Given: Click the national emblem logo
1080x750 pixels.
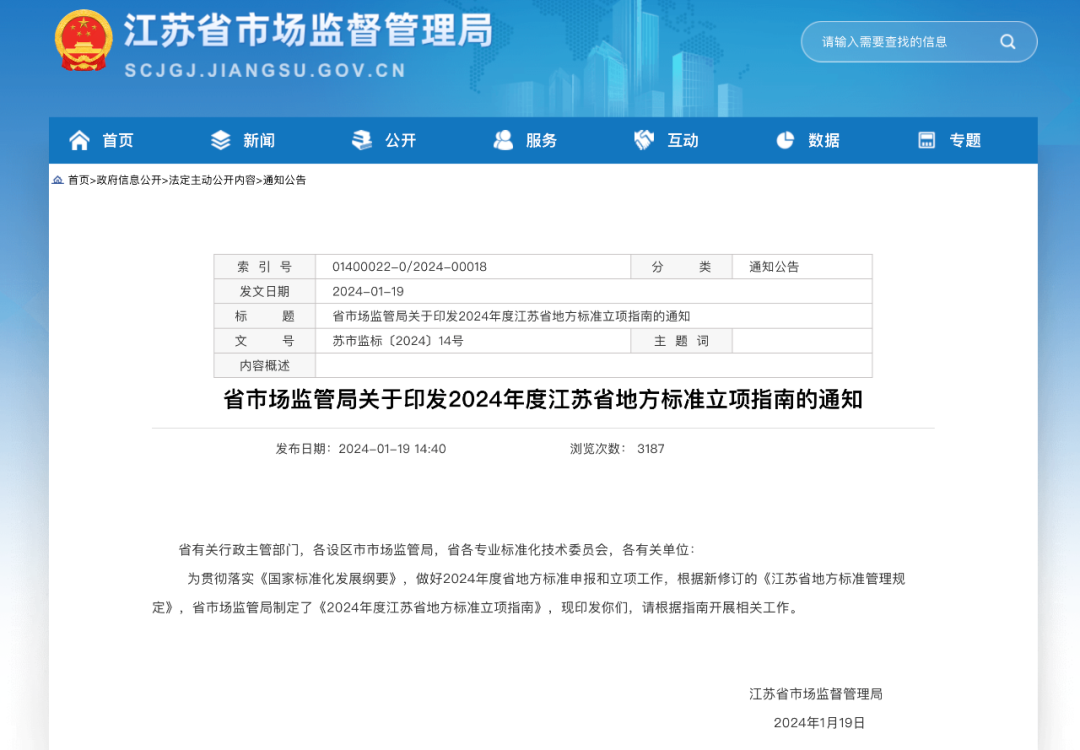Looking at the screenshot, I should pyautogui.click(x=83, y=41).
